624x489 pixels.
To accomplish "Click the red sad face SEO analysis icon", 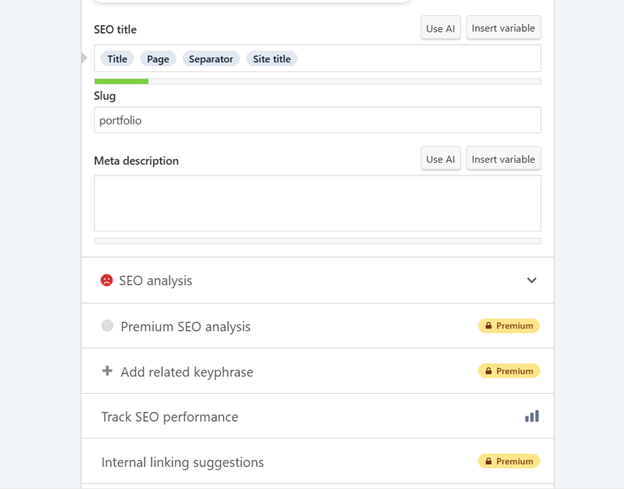I will pyautogui.click(x=106, y=280).
